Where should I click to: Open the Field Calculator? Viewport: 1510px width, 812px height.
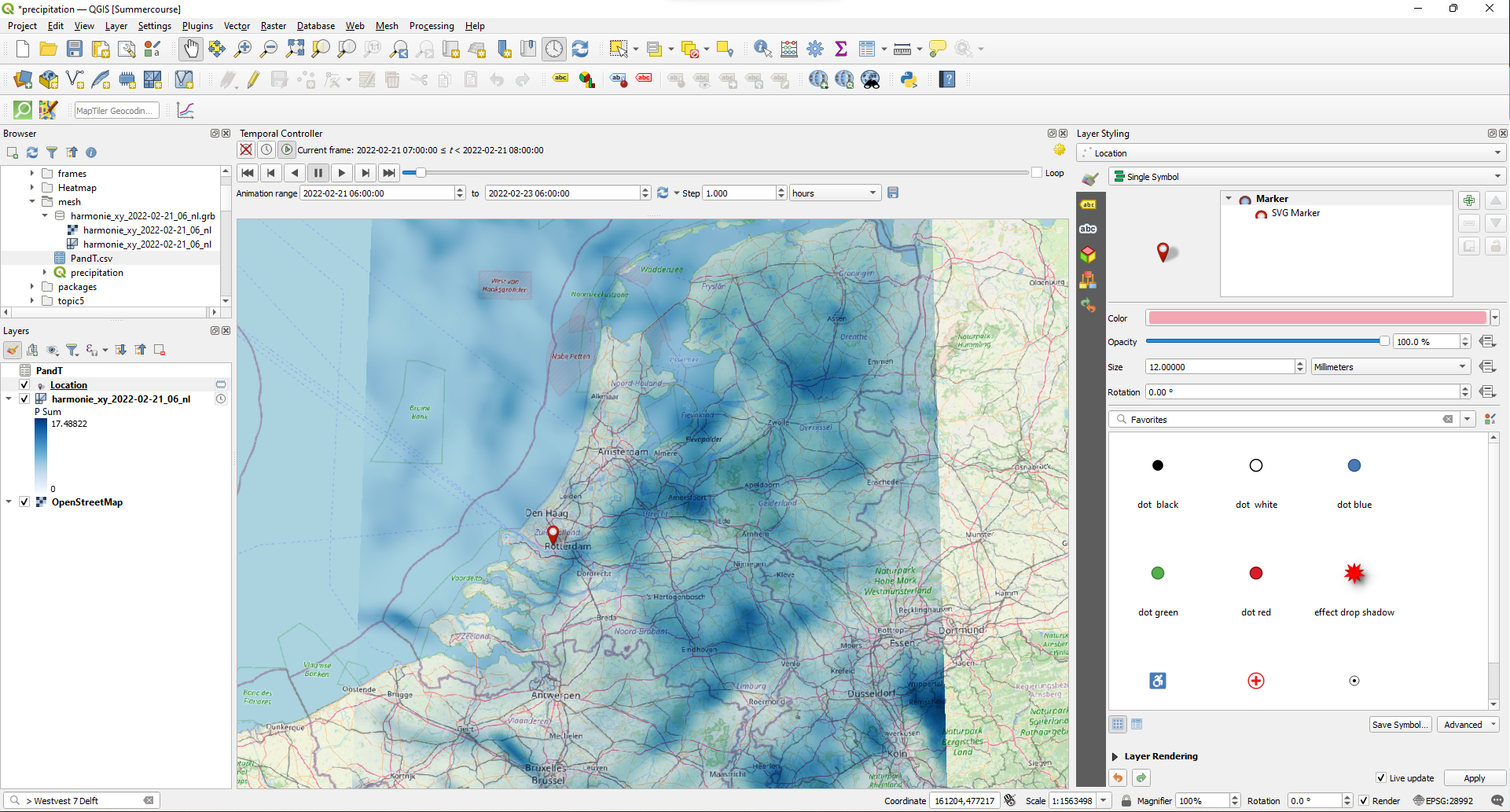[788, 48]
